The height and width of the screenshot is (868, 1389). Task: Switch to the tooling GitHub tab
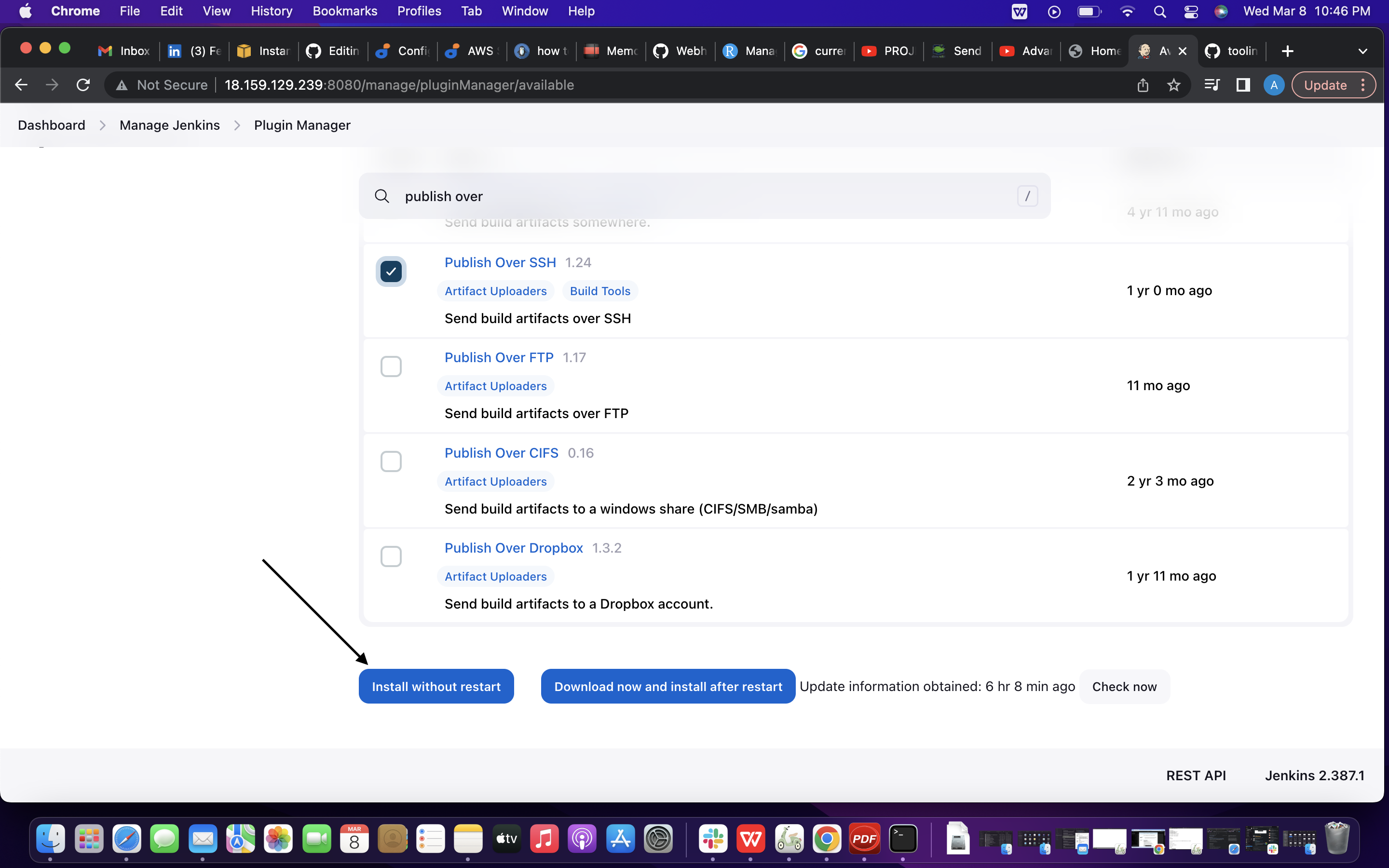point(1232,51)
